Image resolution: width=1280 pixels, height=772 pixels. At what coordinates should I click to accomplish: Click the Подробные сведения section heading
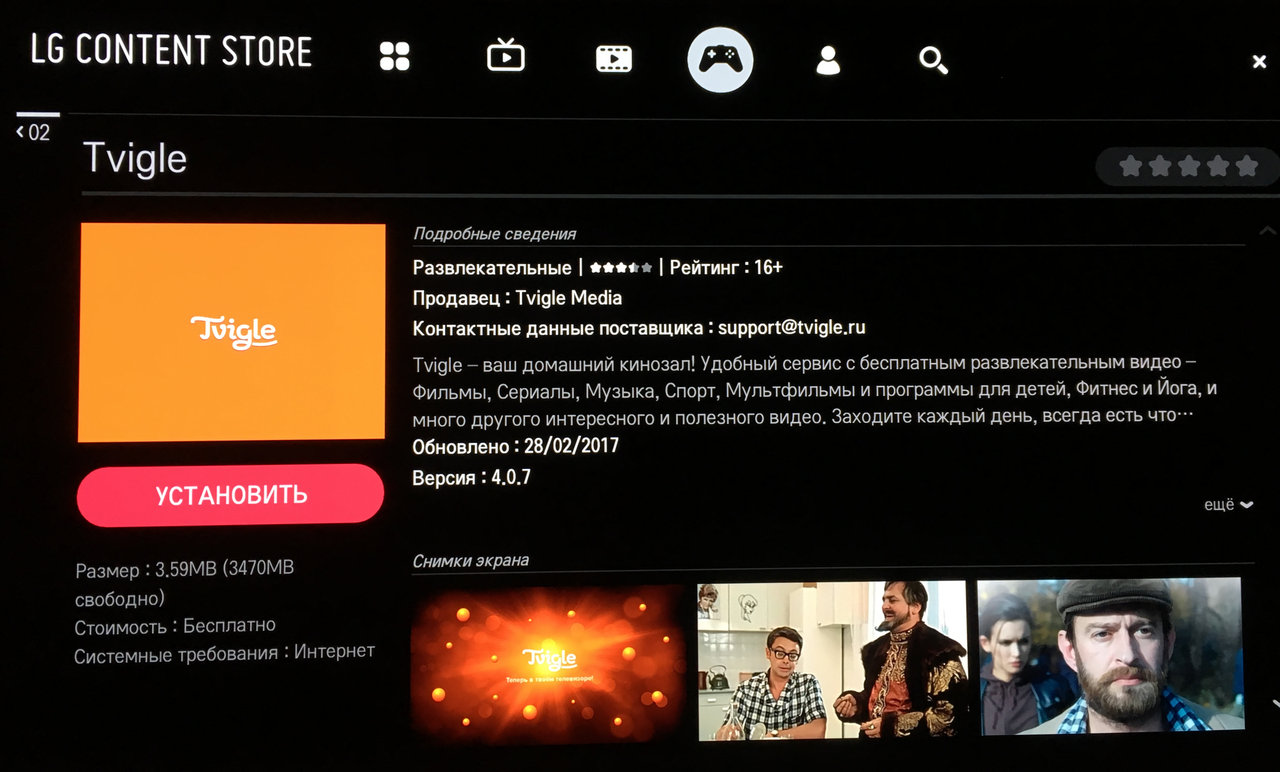click(x=495, y=234)
